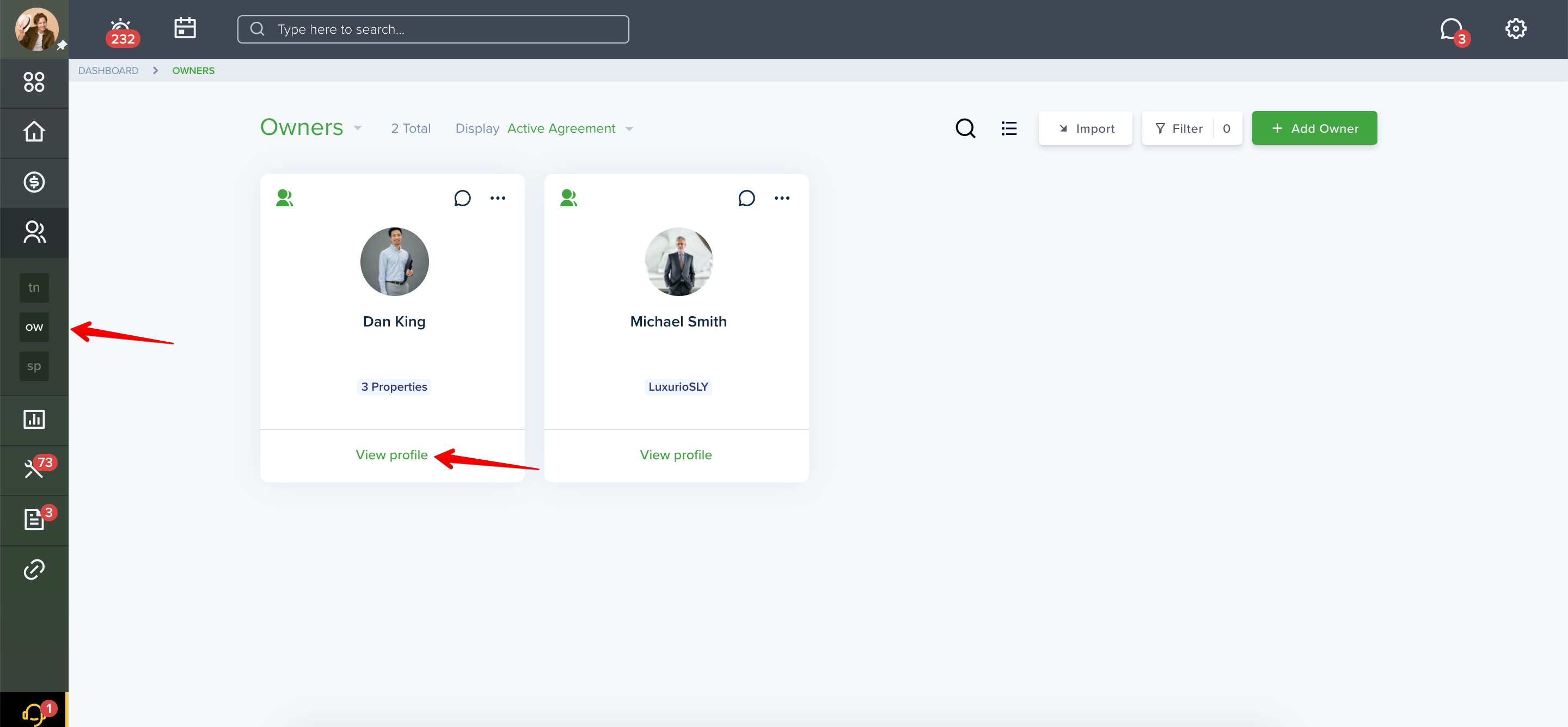
Task: Click owner type icon on Michael Smith card
Action: click(x=568, y=198)
